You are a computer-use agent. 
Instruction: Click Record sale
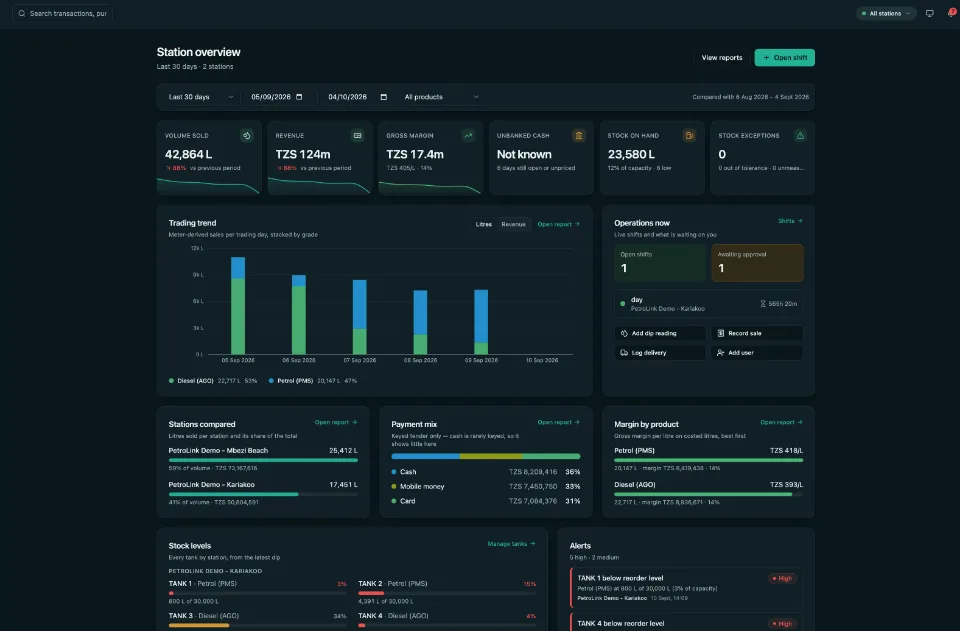[x=757, y=334]
